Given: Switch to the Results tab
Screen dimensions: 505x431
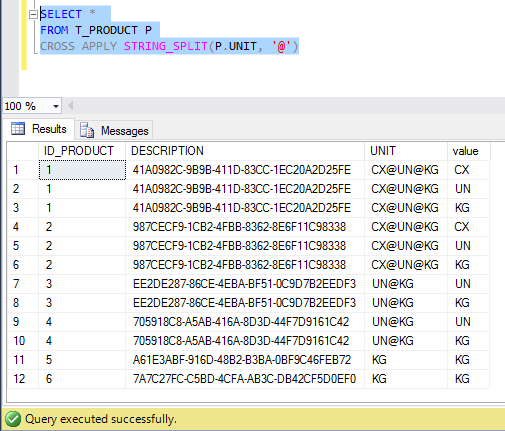Looking at the screenshot, I should [x=39, y=129].
